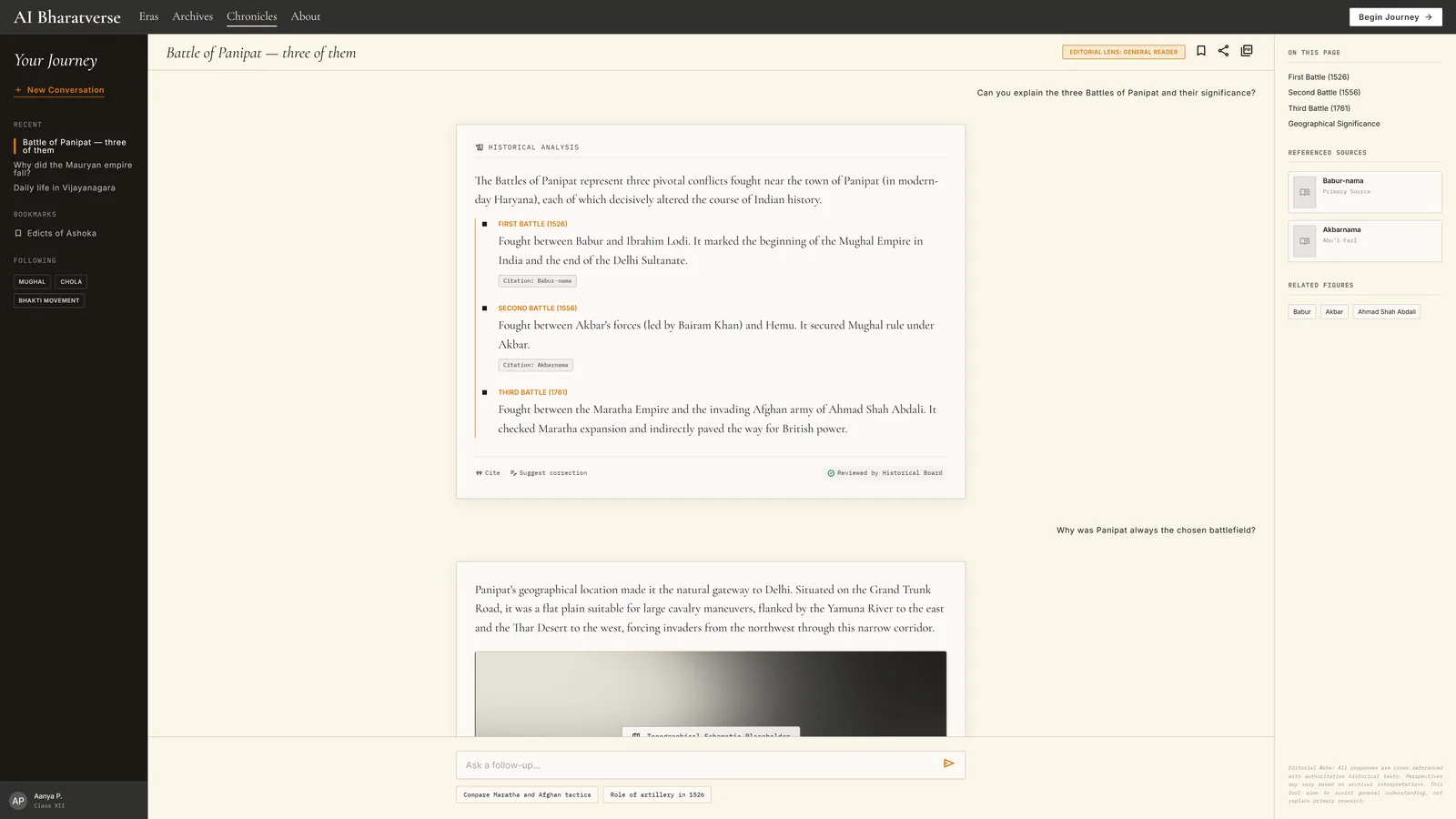Viewport: 1456px width, 819px height.
Task: Click the Cite action below the analysis
Action: (488, 473)
